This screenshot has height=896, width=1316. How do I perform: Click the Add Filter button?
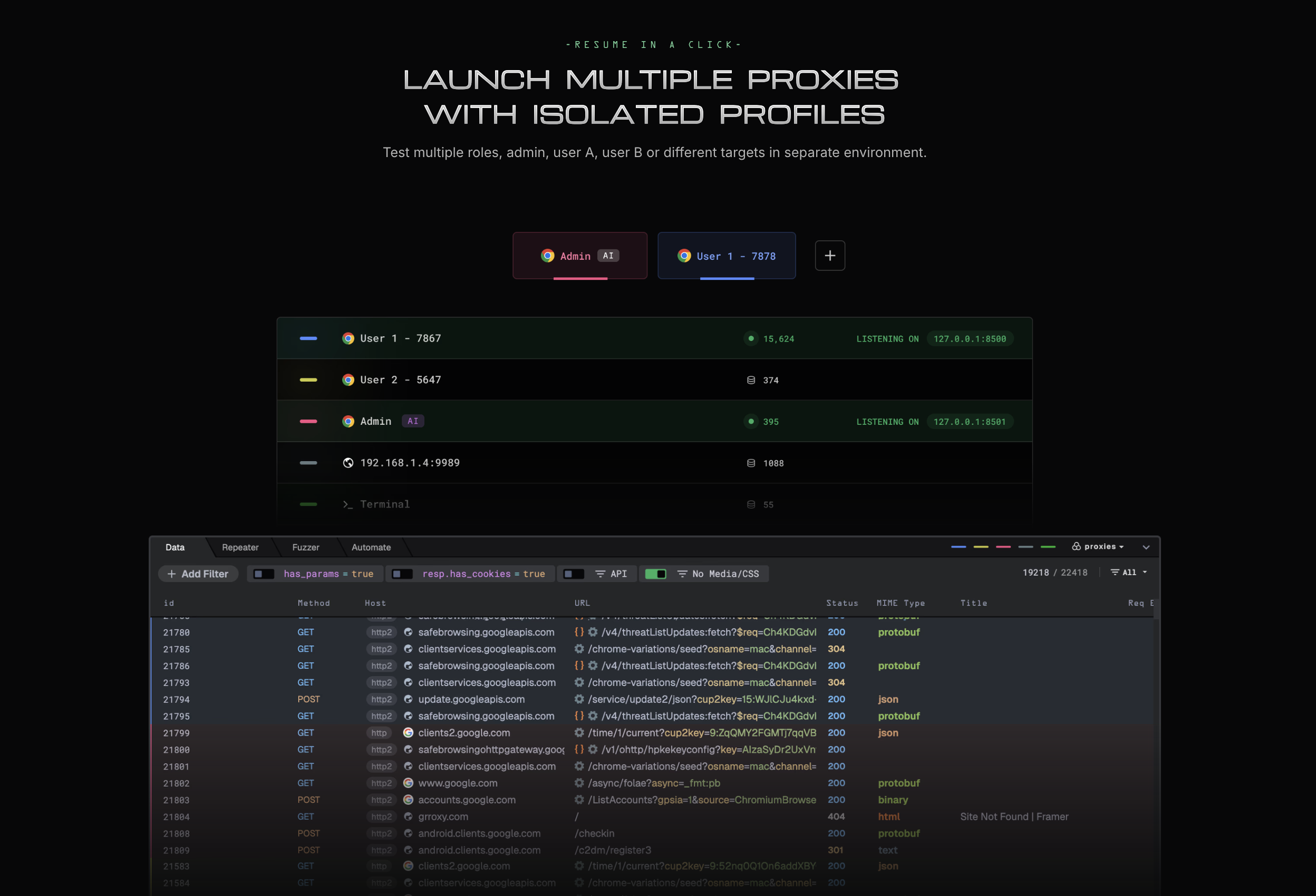[198, 574]
